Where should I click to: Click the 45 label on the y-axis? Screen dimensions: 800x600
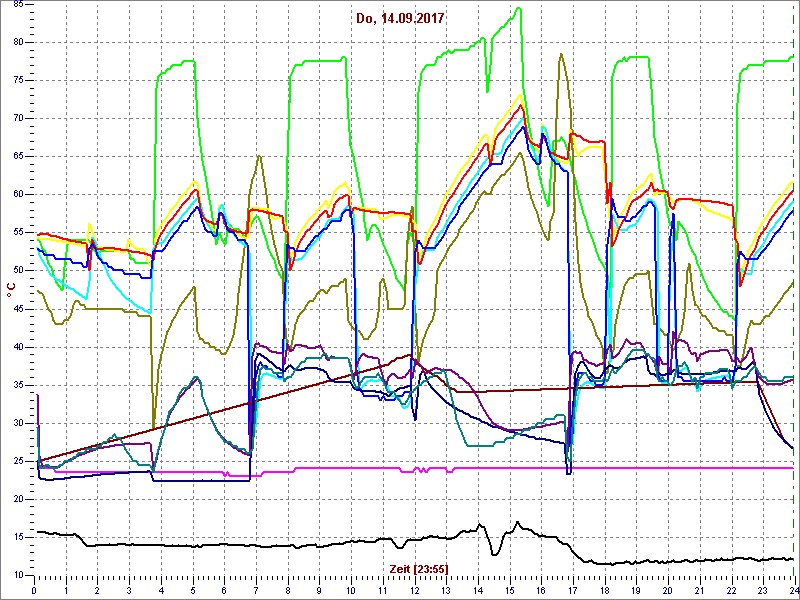20,309
